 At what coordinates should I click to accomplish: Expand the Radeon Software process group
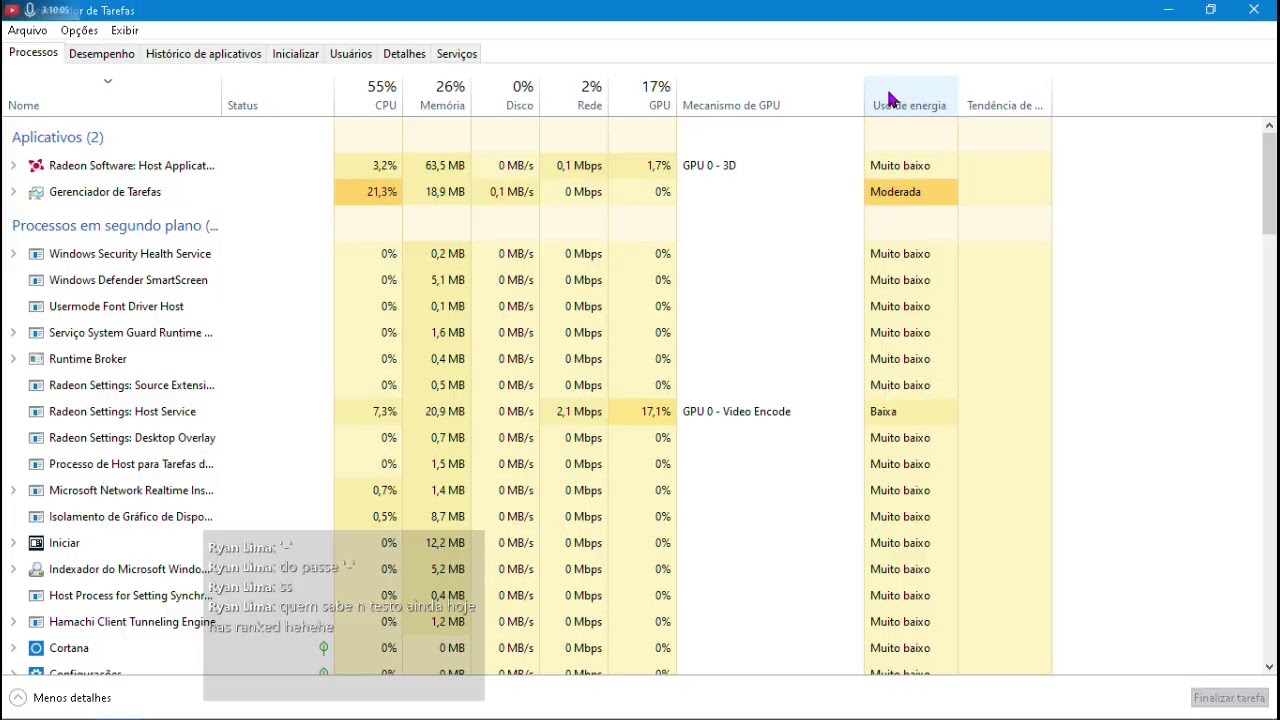point(13,166)
